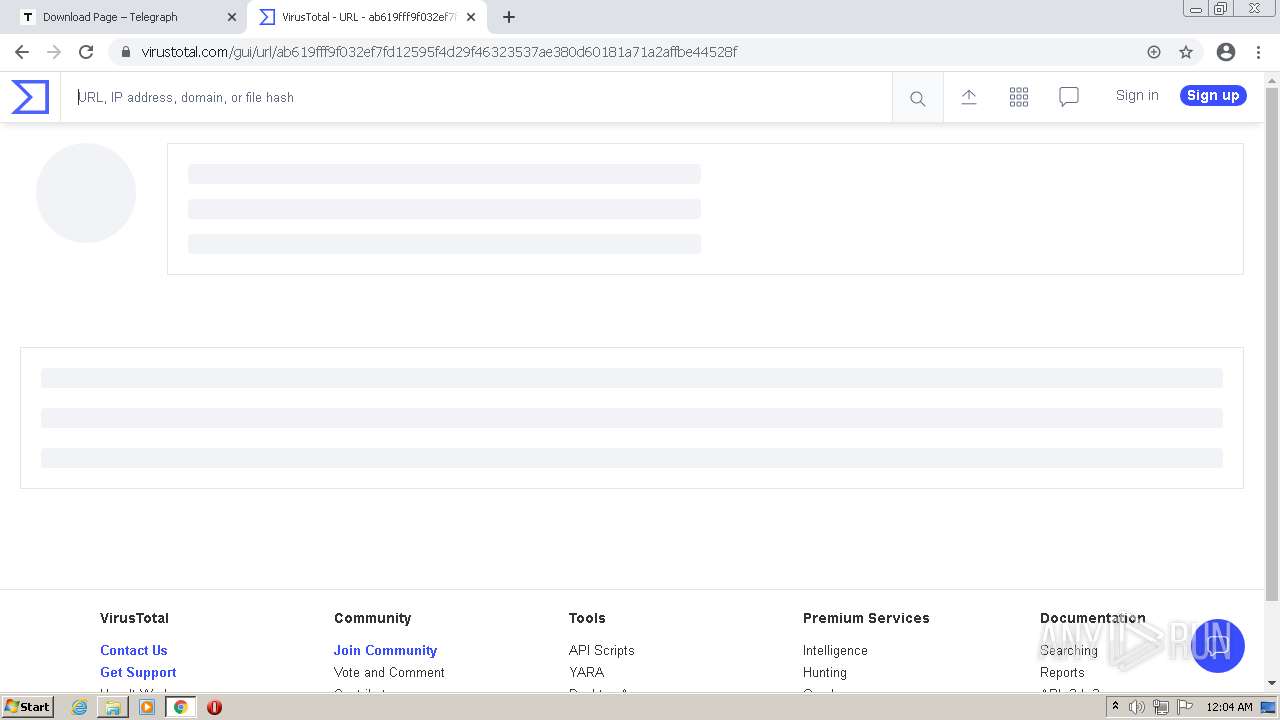Click the browser forward arrow
Image resolution: width=1280 pixels, height=720 pixels.
pyautogui.click(x=54, y=52)
